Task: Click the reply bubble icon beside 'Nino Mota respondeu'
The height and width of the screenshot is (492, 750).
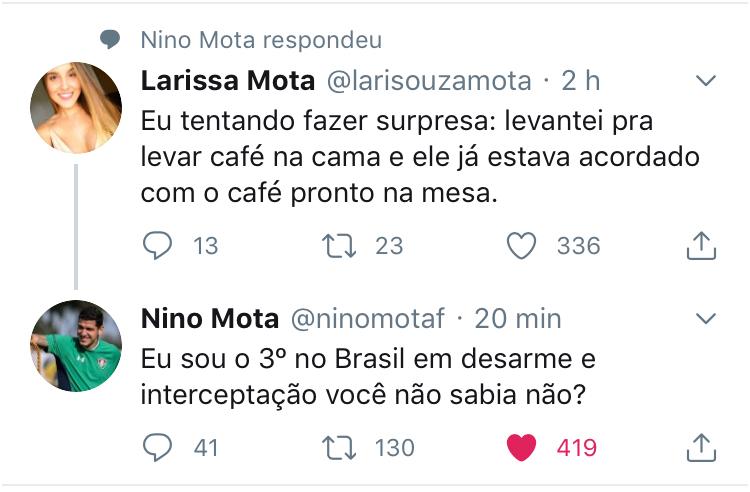Action: pyautogui.click(x=110, y=39)
